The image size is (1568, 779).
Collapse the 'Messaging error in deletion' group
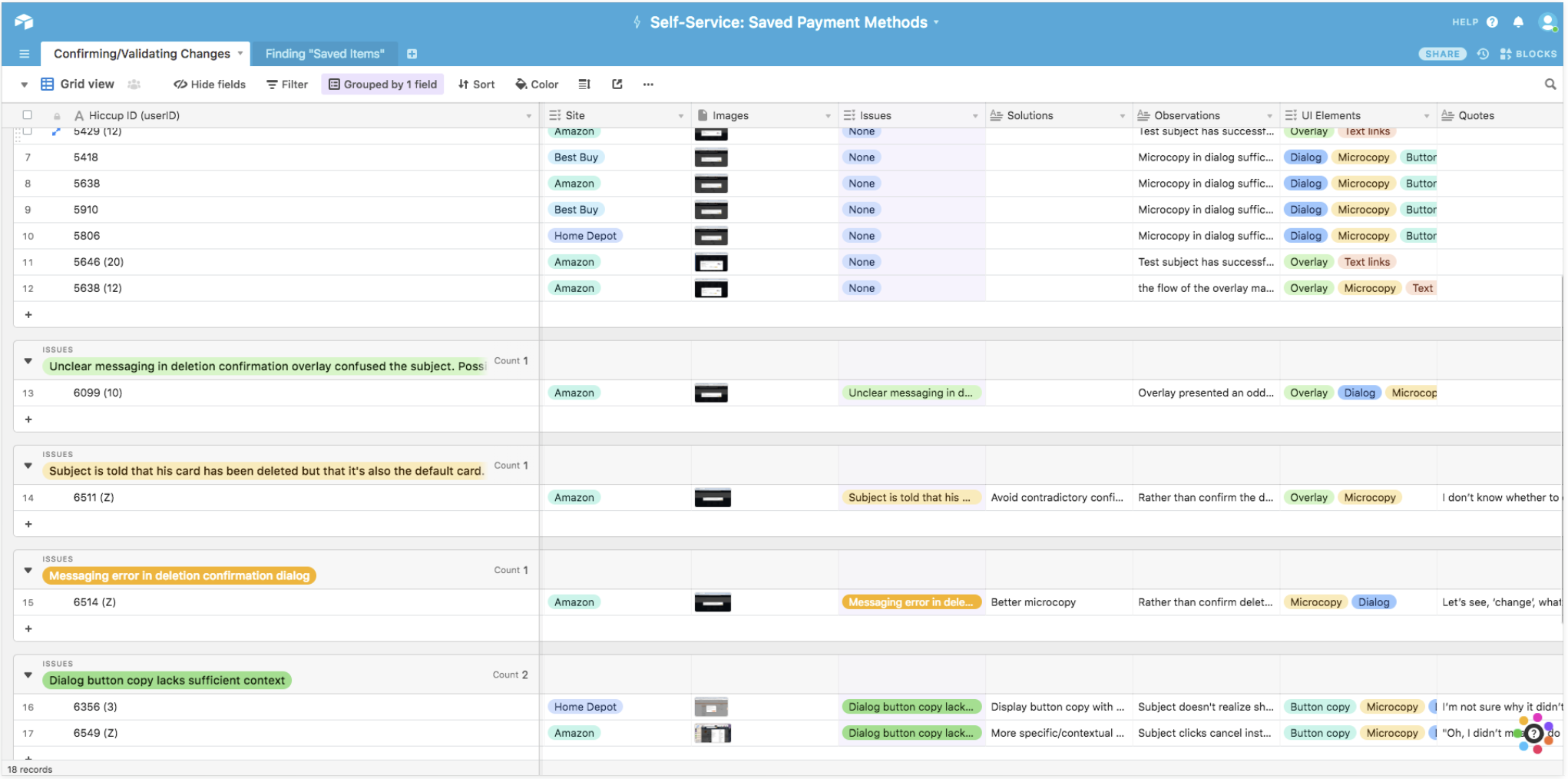click(x=28, y=570)
